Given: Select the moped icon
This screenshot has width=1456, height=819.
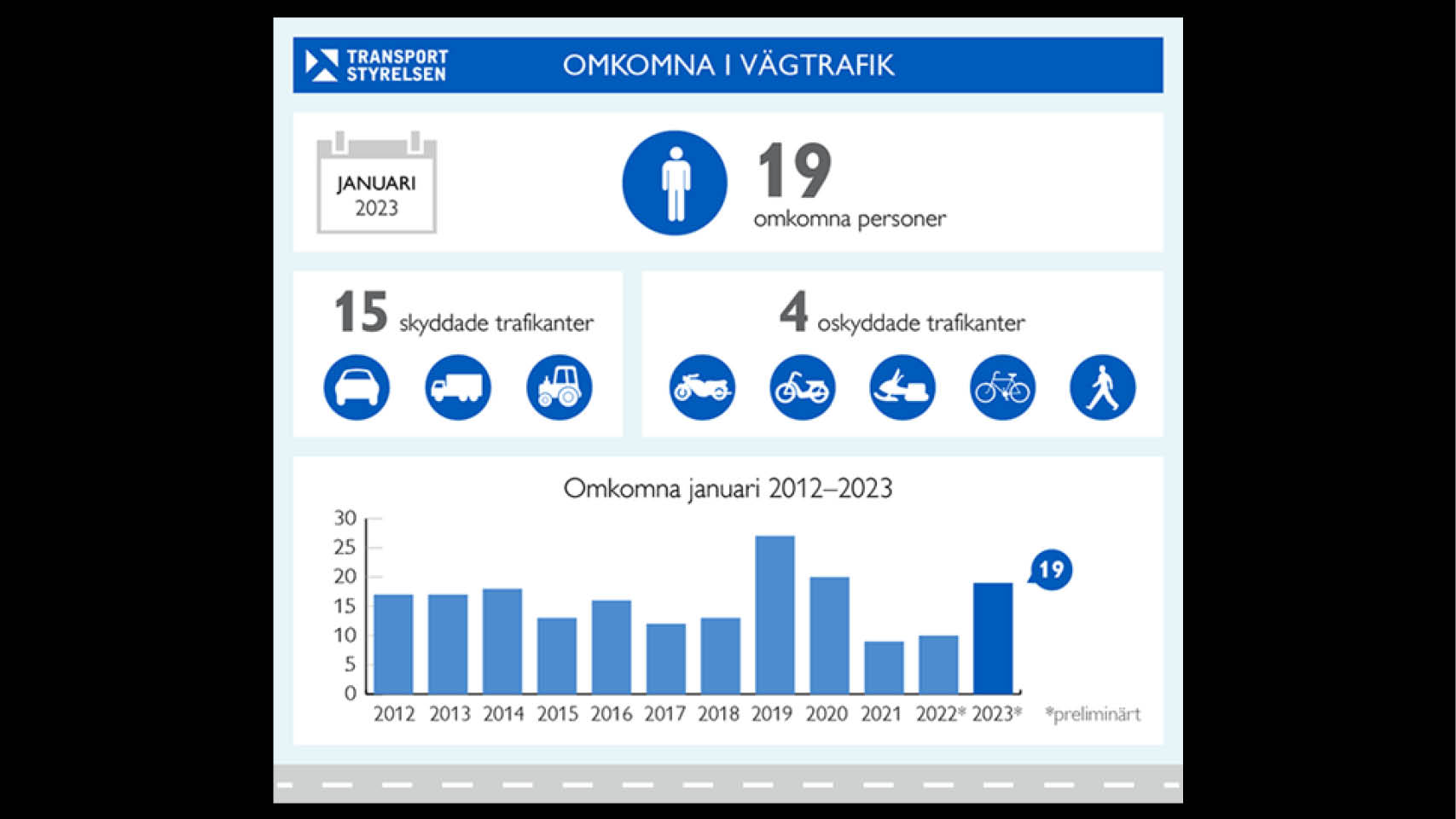Looking at the screenshot, I should click(x=802, y=386).
